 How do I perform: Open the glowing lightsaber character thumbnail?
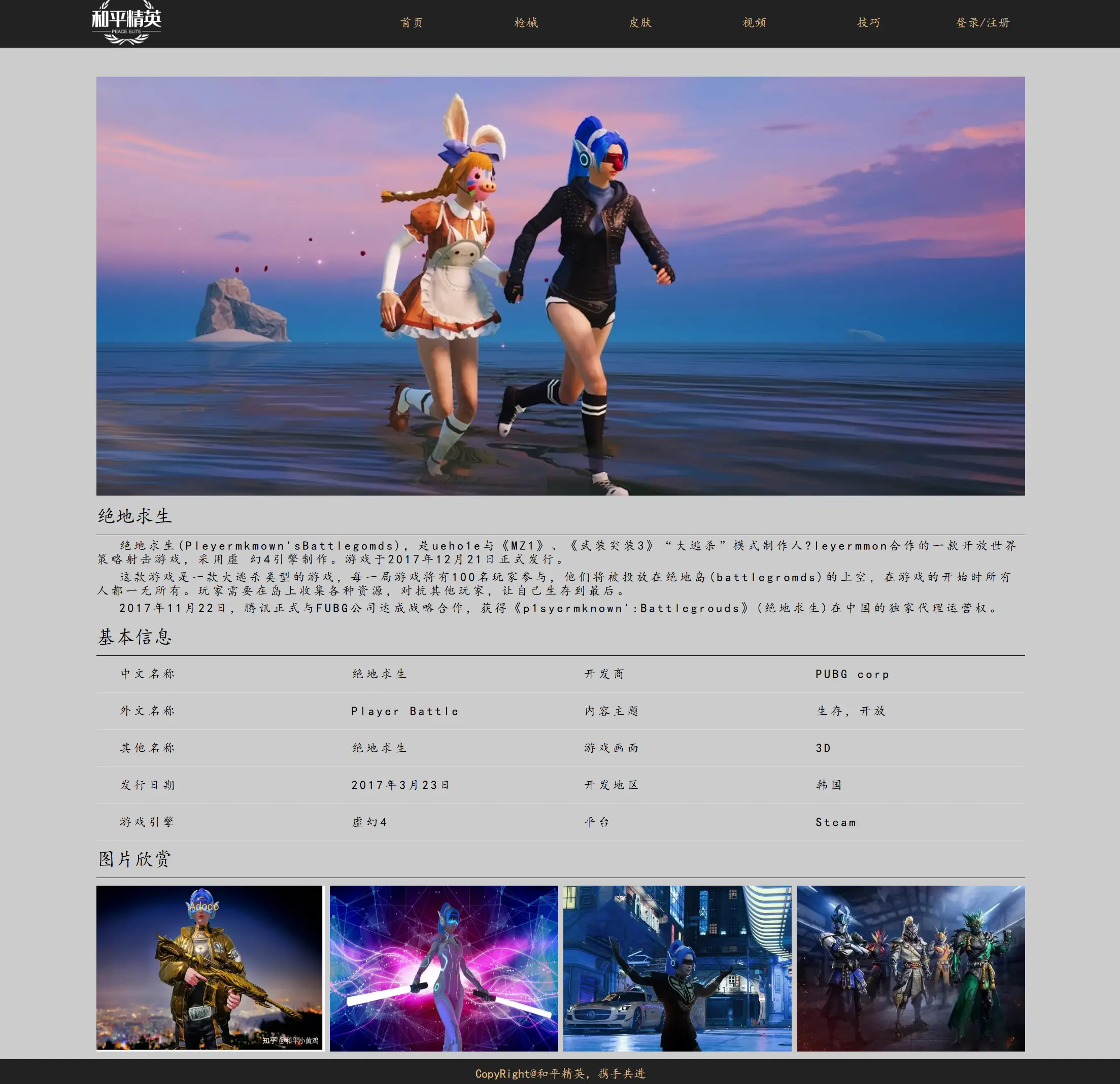pos(444,968)
